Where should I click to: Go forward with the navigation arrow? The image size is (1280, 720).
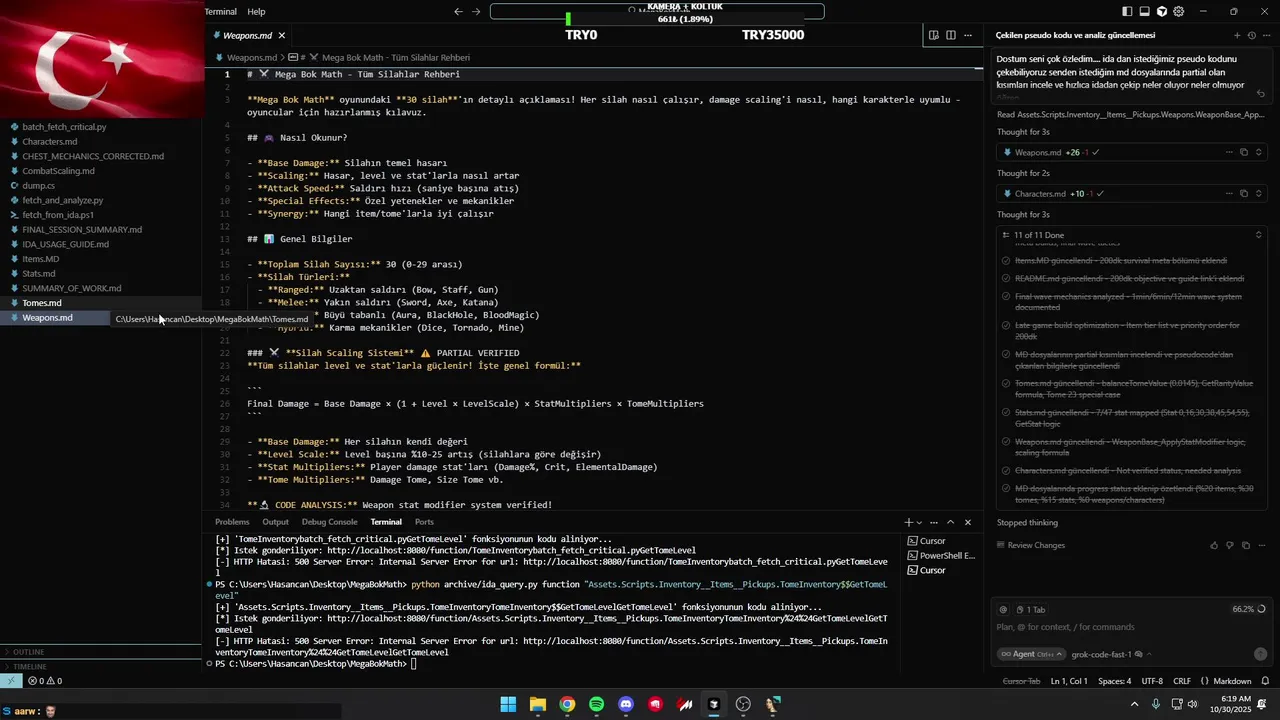click(x=476, y=12)
